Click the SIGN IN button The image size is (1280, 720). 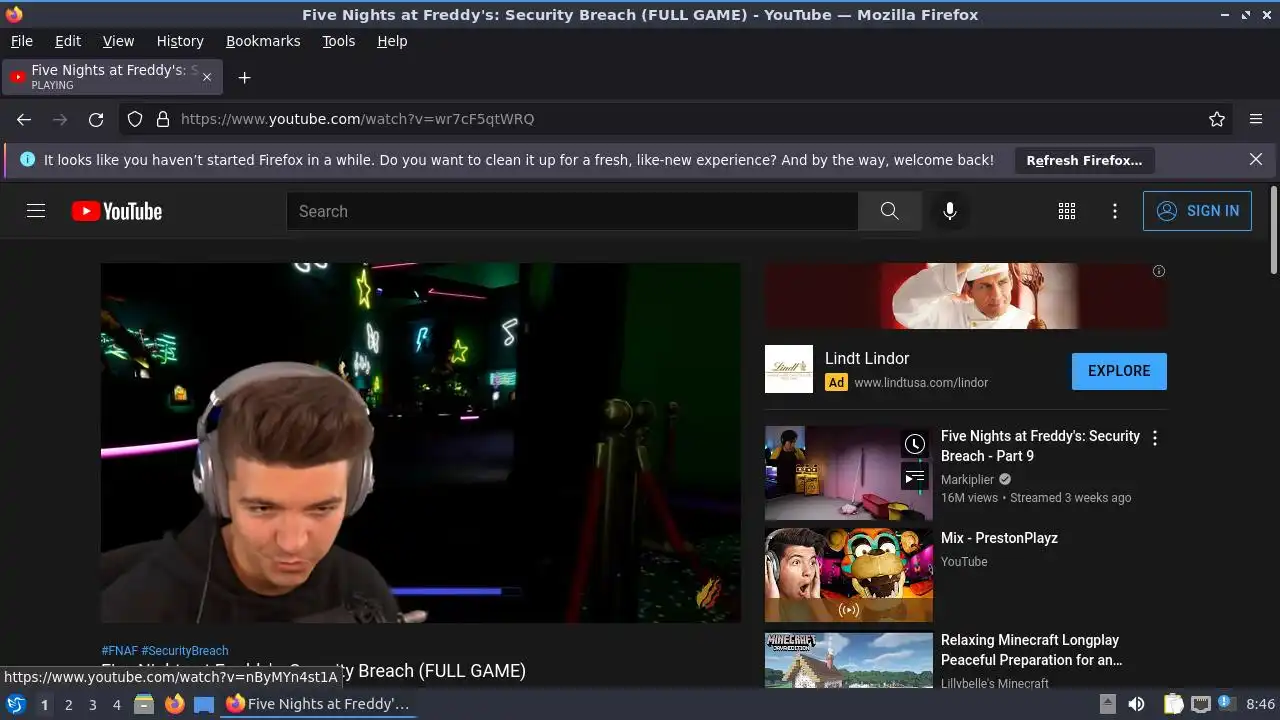click(1197, 211)
